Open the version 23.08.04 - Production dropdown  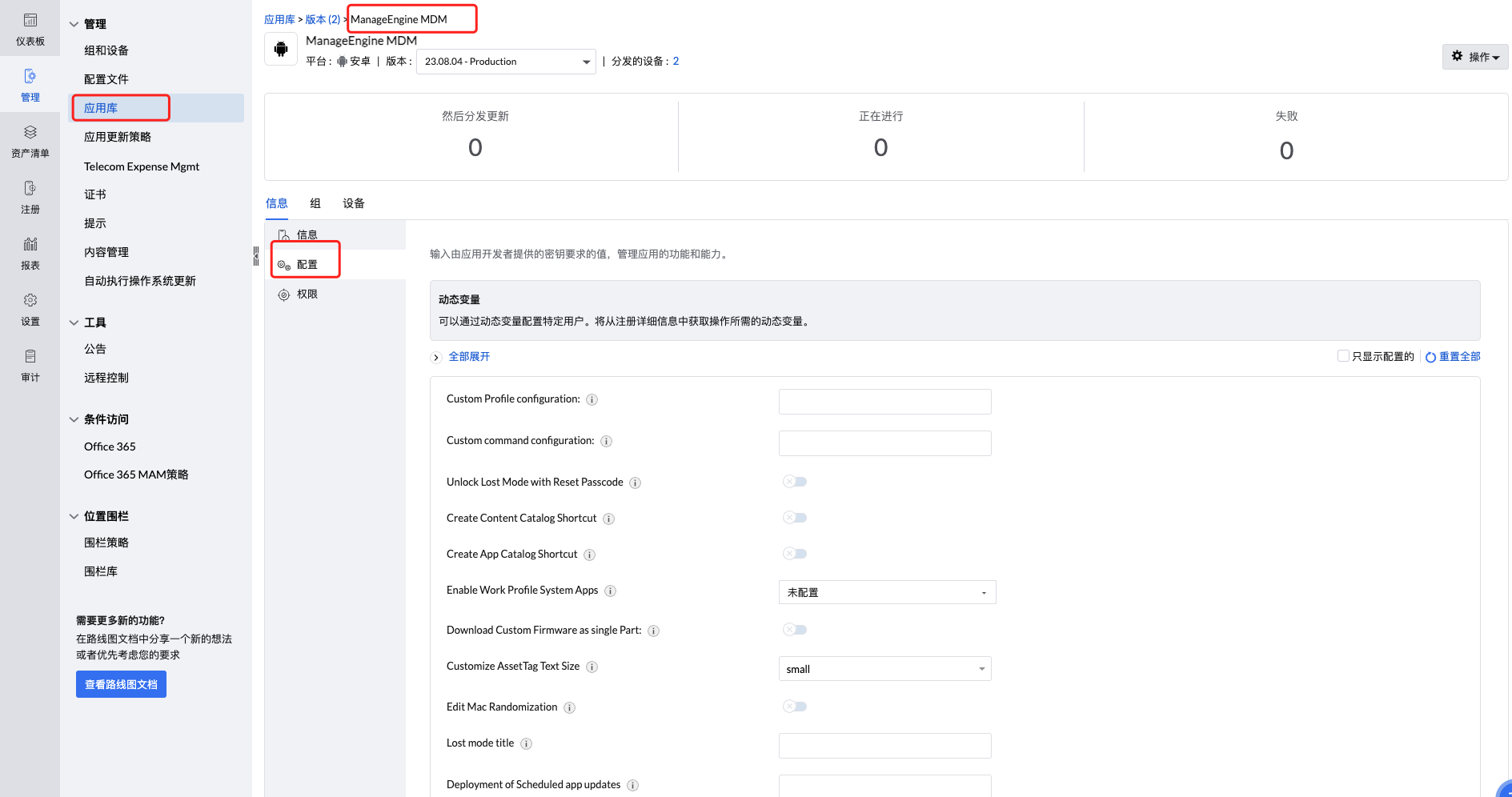[506, 62]
